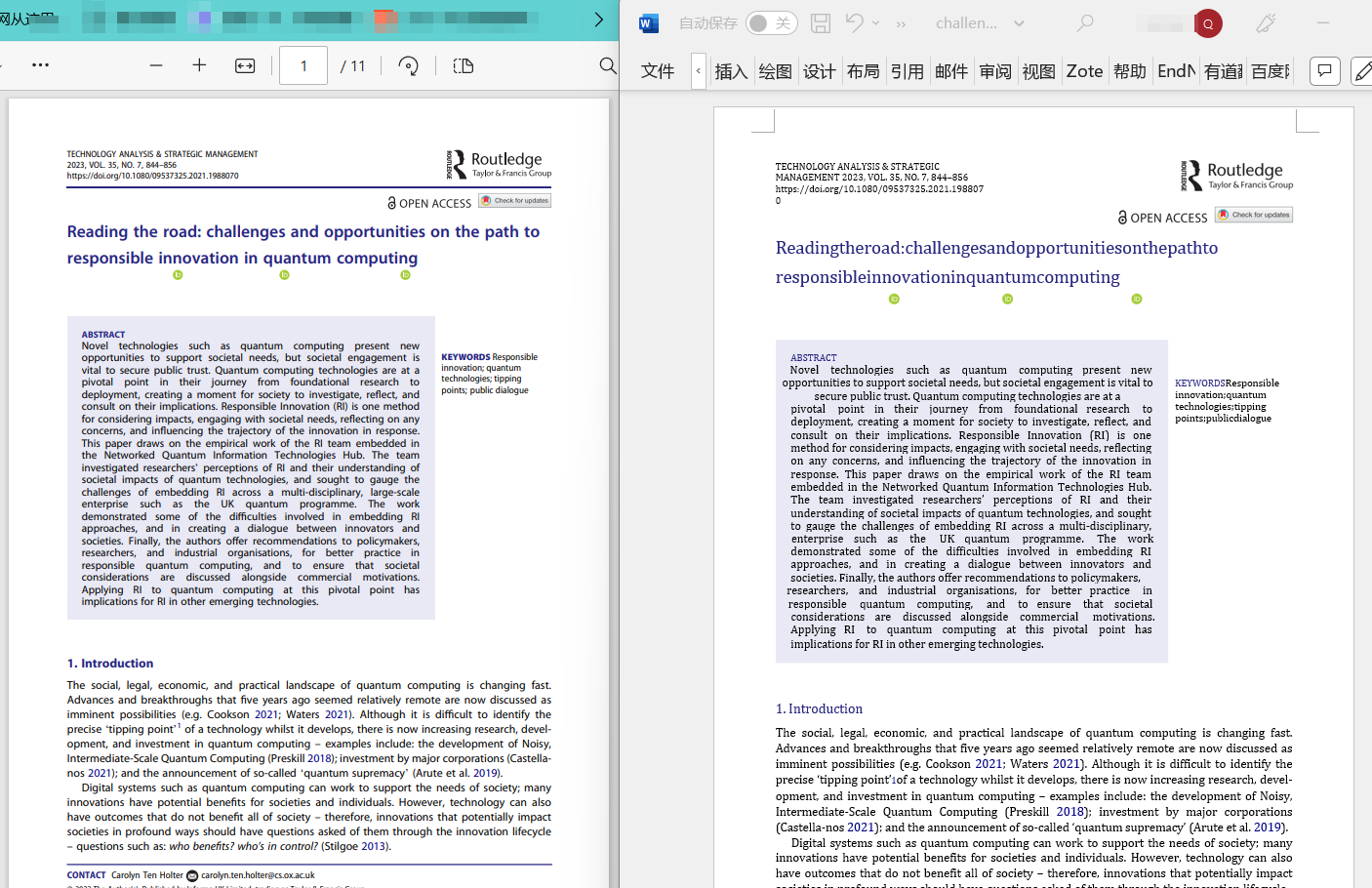This screenshot has height=888, width=1372.
Task: Click the 'Cookson 2021' citation in PDF
Action: pos(242,714)
